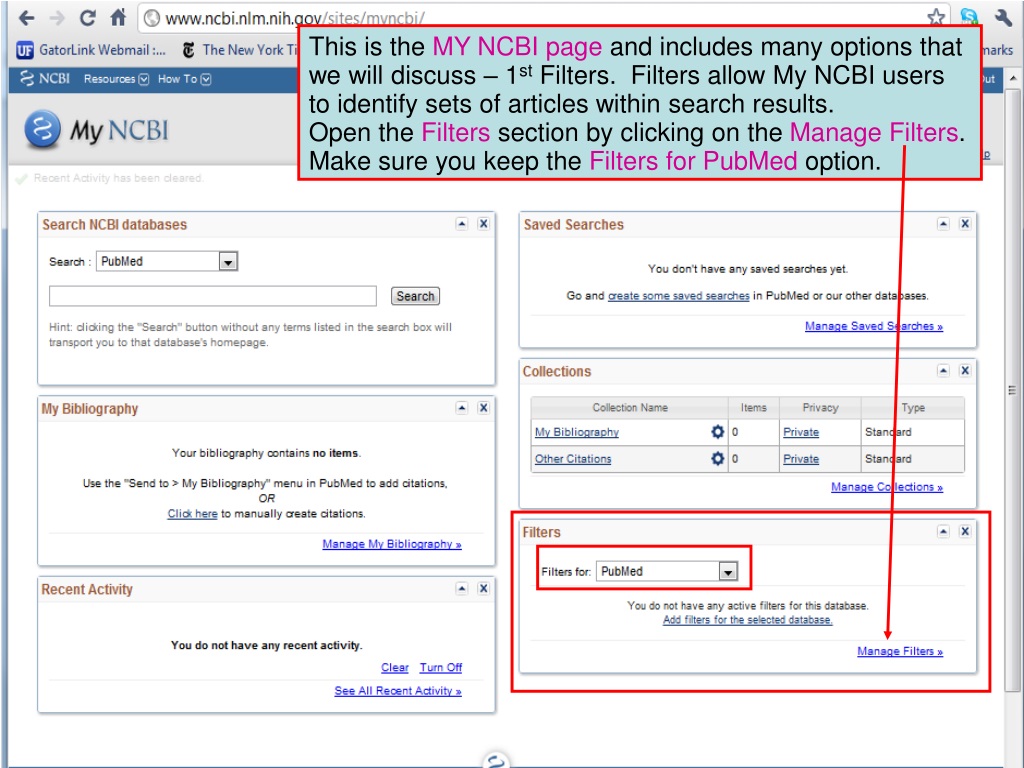
Task: Click here to manually create citations
Action: pos(192,513)
